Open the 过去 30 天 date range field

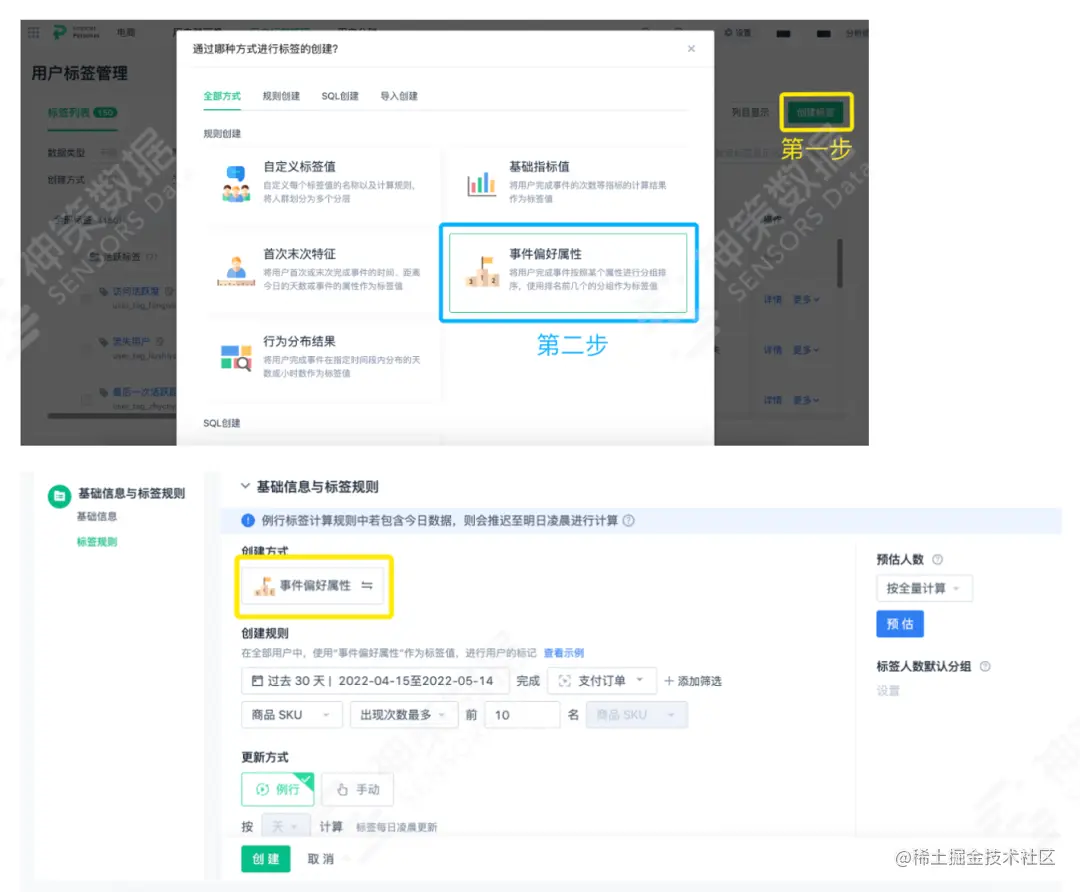pyautogui.click(x=375, y=681)
